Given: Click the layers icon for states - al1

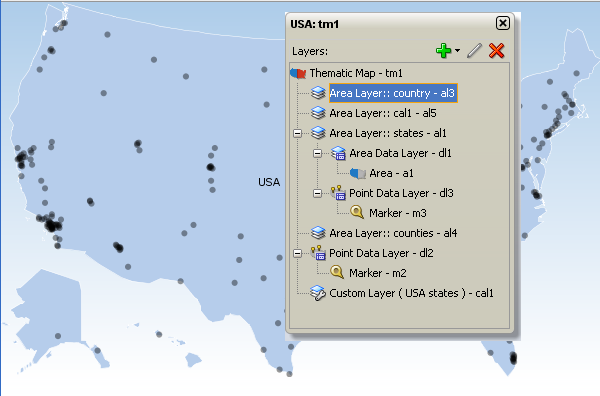Looking at the screenshot, I should click(x=318, y=133).
